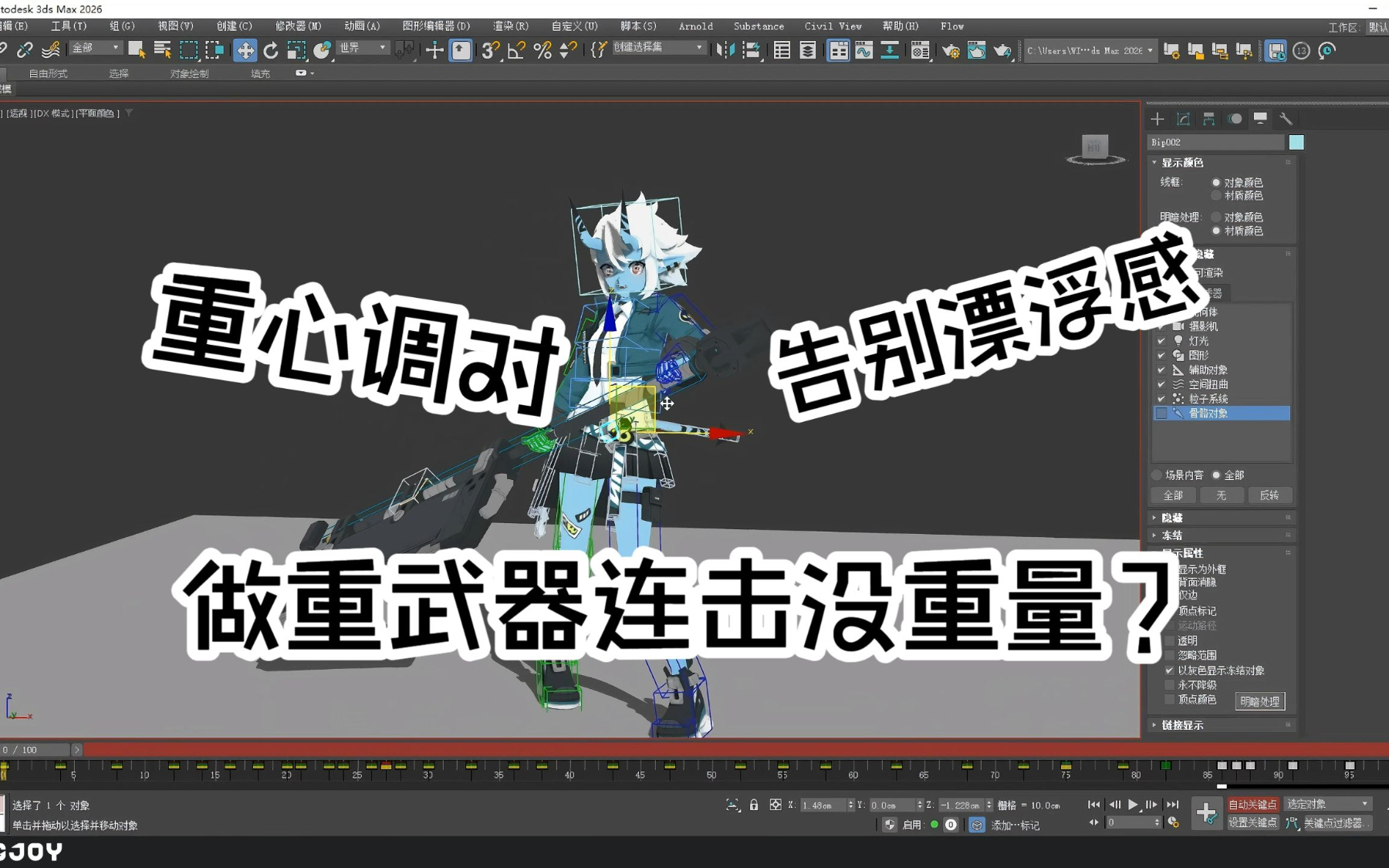Uncheck the 辅助对象 (Helpers) checkbox
The height and width of the screenshot is (868, 1389).
[1161, 370]
